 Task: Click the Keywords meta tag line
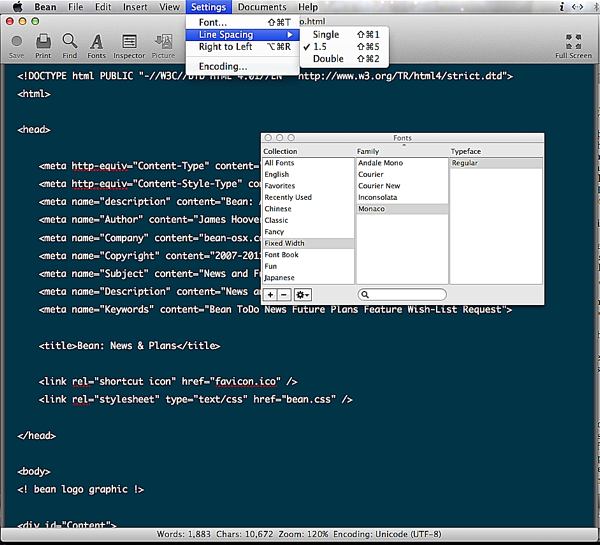pos(275,310)
